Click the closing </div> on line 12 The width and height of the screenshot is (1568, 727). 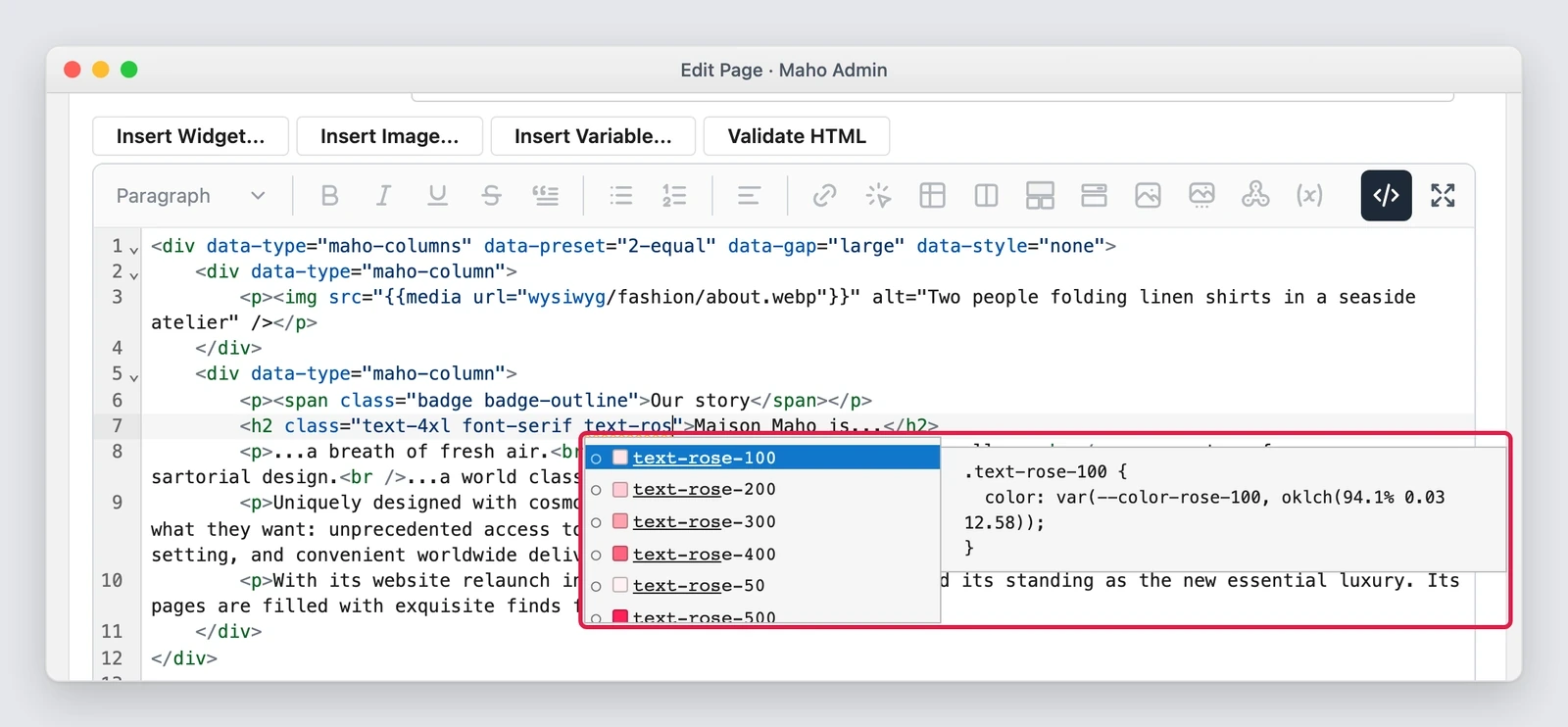pos(184,658)
